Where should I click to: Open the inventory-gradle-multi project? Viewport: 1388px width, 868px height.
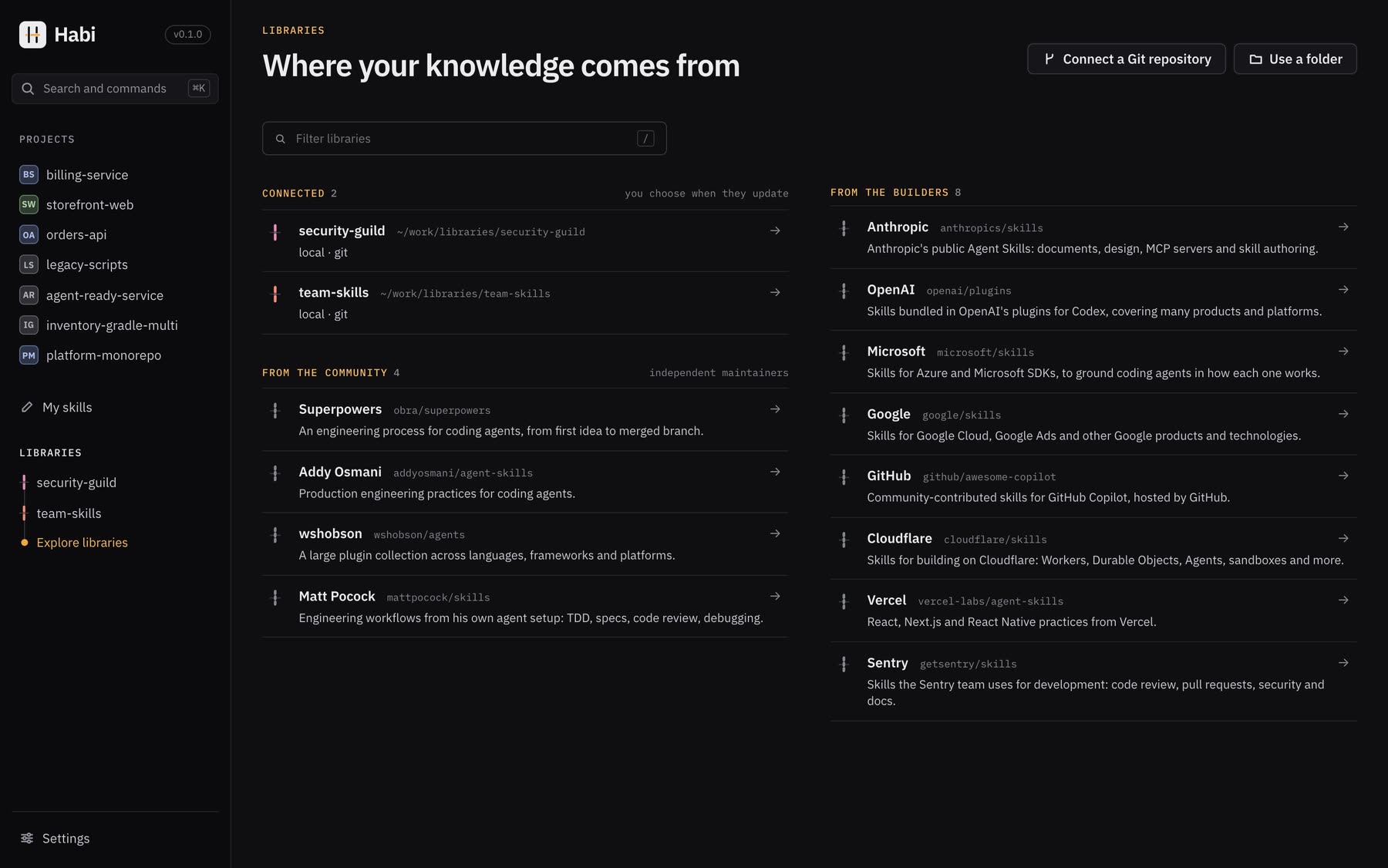(x=115, y=325)
